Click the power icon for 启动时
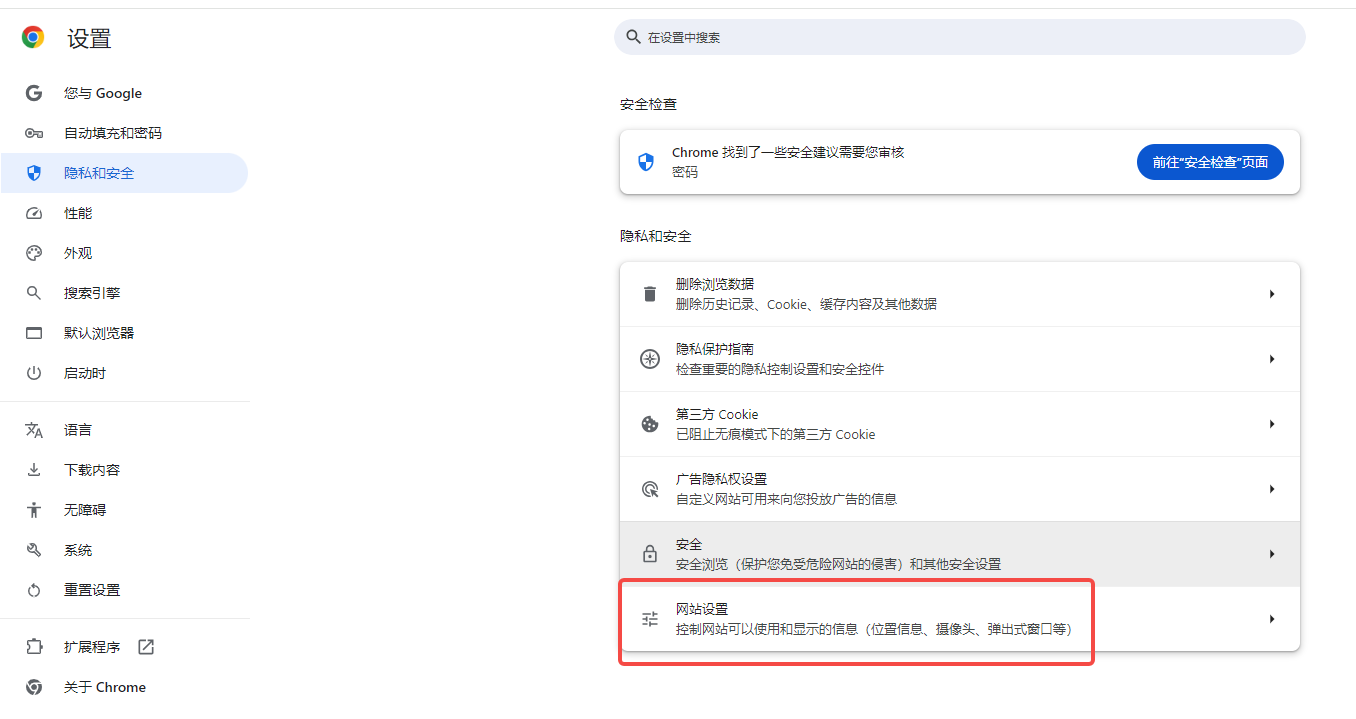The height and width of the screenshot is (719, 1356). point(34,373)
